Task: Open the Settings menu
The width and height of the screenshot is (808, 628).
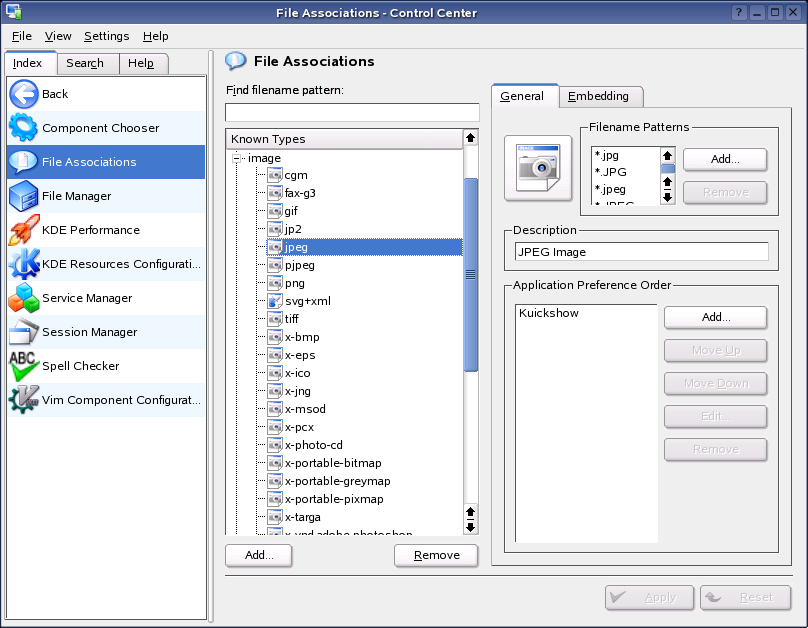Action: (x=106, y=36)
